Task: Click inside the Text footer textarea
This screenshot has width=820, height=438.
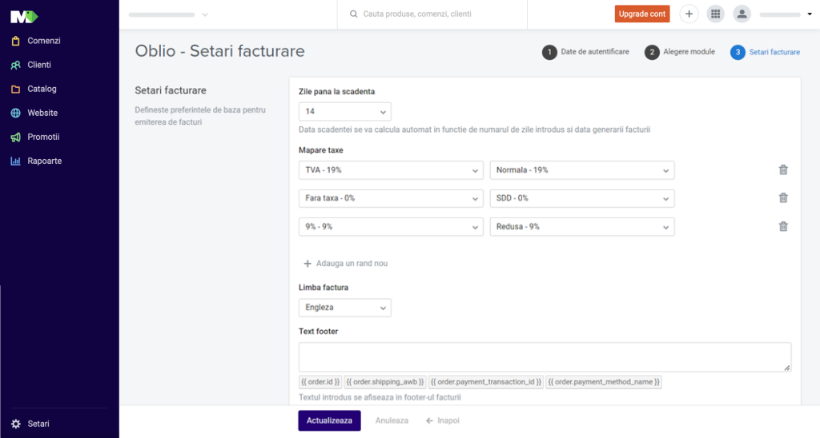Action: click(544, 357)
